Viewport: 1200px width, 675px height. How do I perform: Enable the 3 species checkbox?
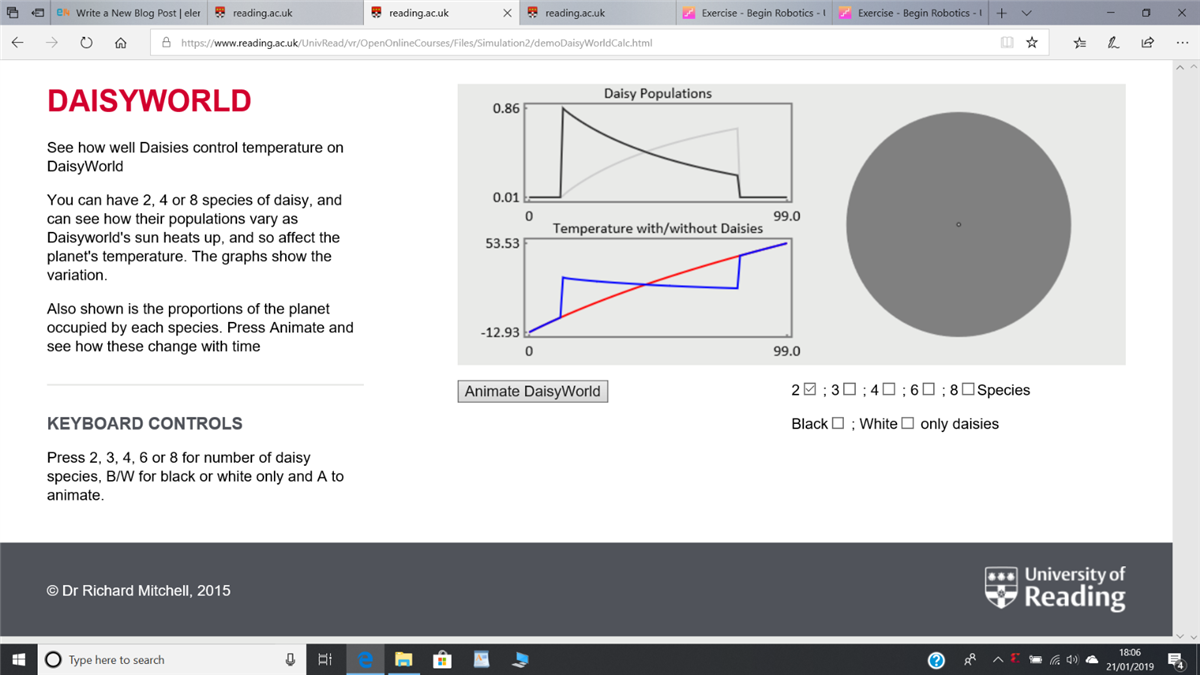(849, 390)
